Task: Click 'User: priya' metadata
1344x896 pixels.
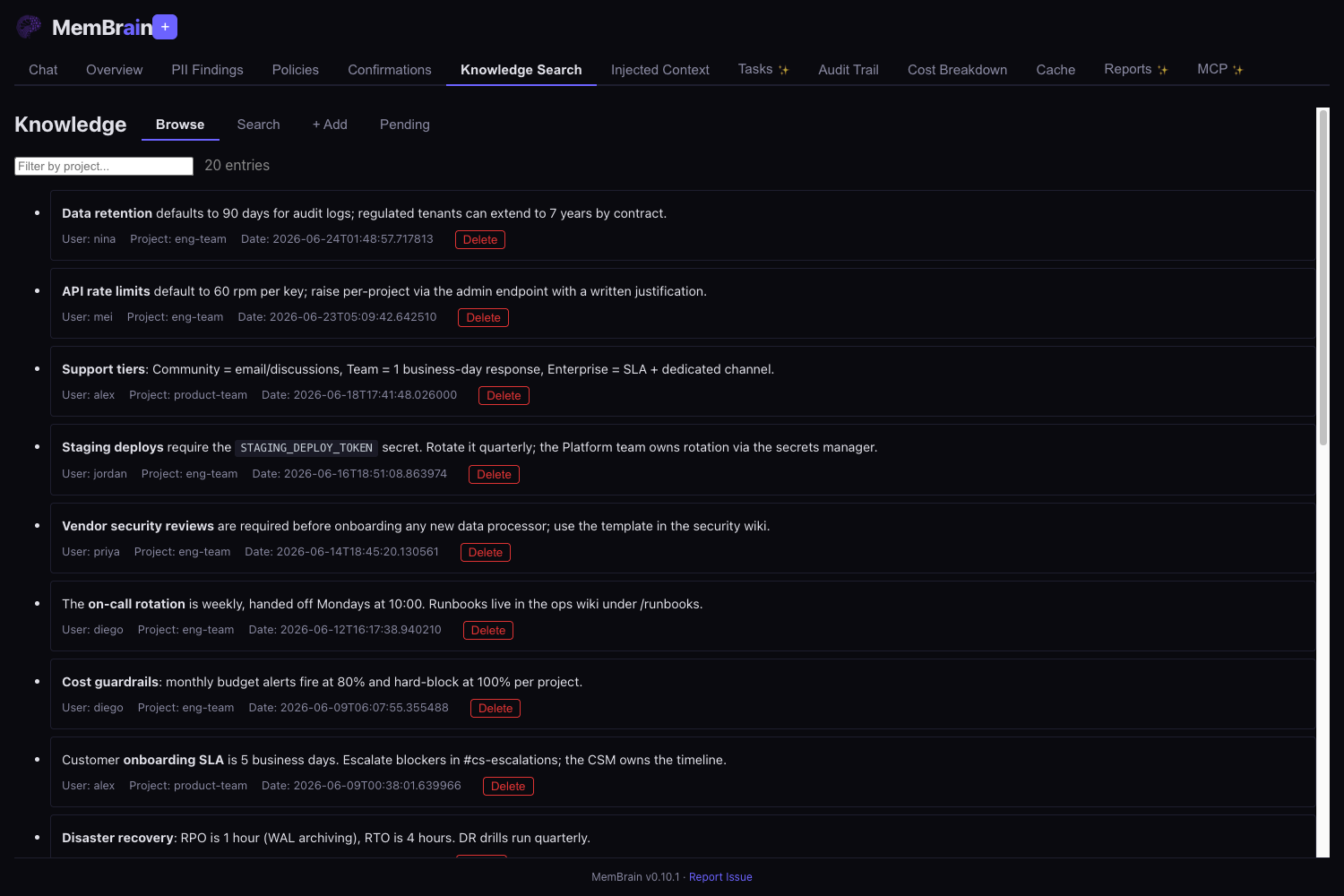Action: tap(90, 552)
